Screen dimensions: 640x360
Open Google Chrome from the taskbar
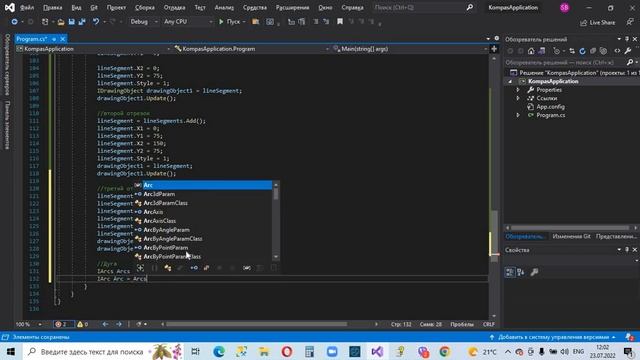point(445,351)
